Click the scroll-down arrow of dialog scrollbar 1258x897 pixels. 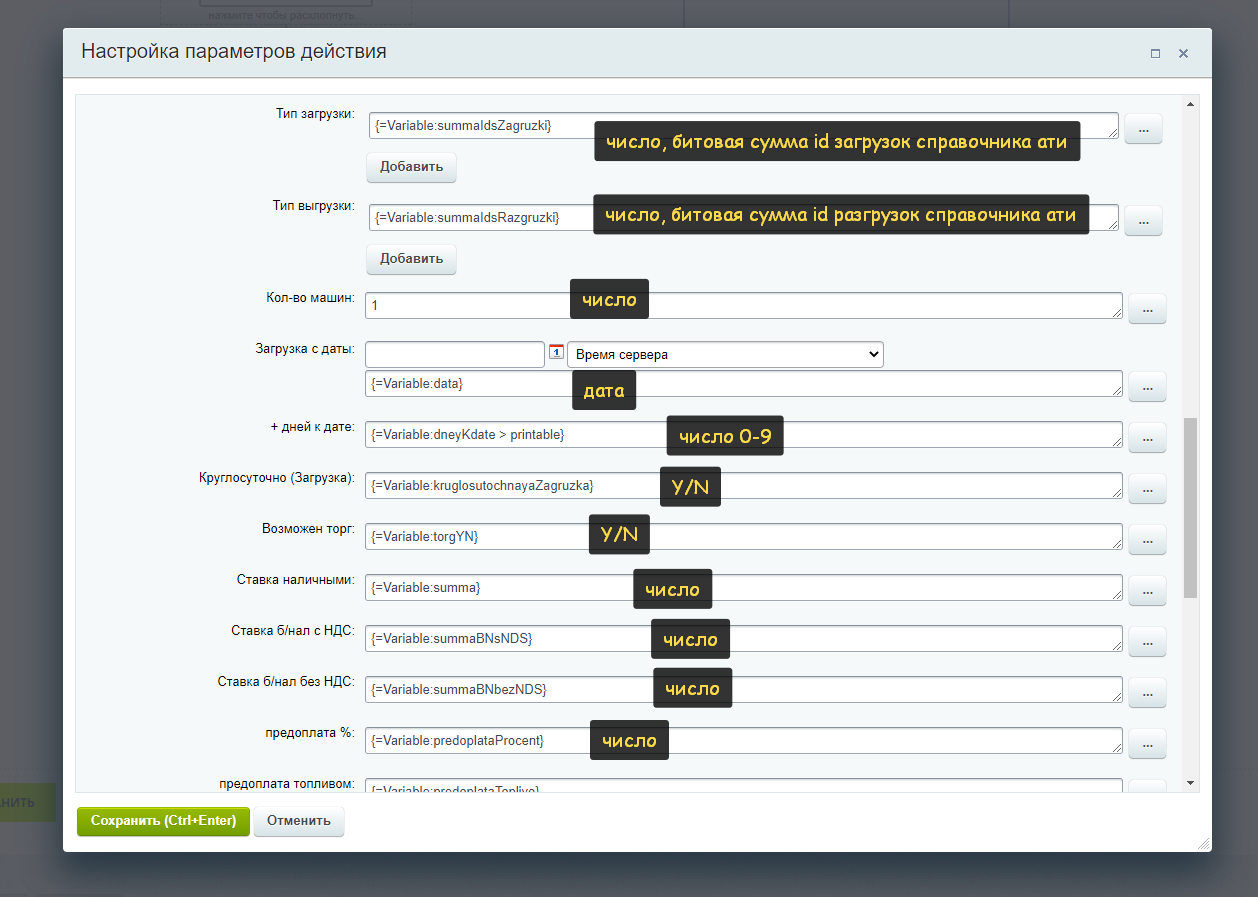(1190, 783)
